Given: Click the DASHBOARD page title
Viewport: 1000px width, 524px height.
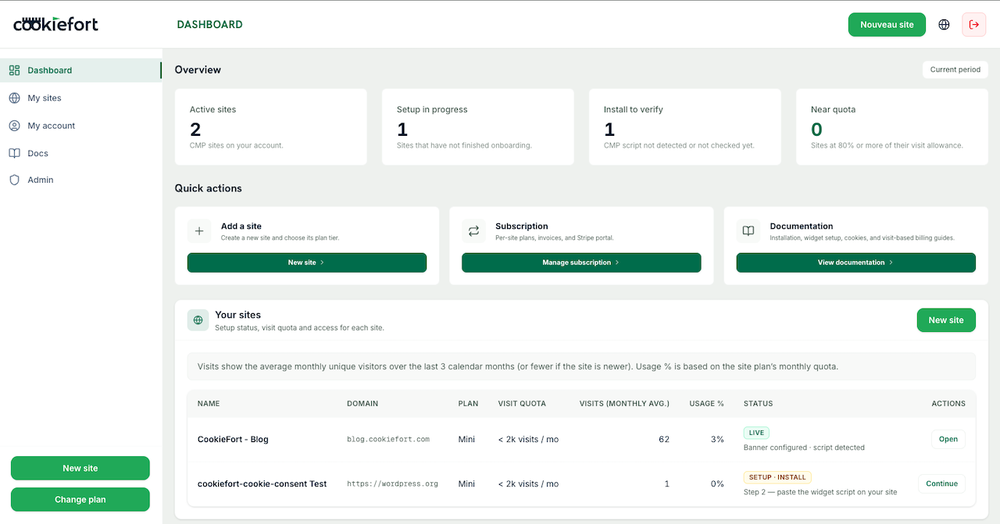Looking at the screenshot, I should tap(210, 24).
